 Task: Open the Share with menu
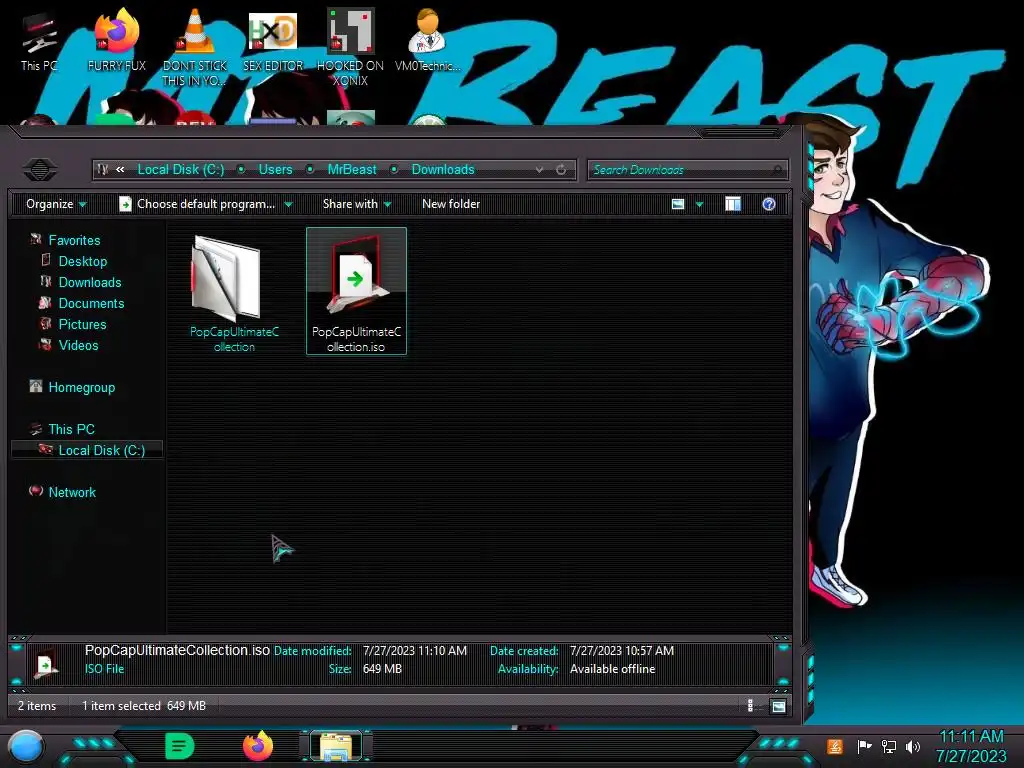357,204
